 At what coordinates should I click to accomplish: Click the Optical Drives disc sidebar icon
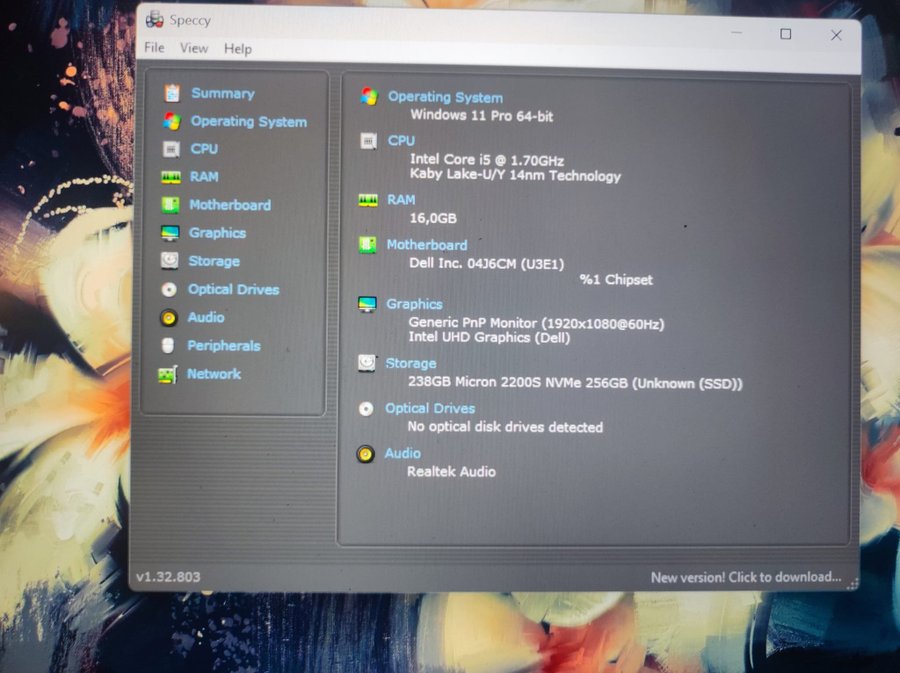click(169, 289)
